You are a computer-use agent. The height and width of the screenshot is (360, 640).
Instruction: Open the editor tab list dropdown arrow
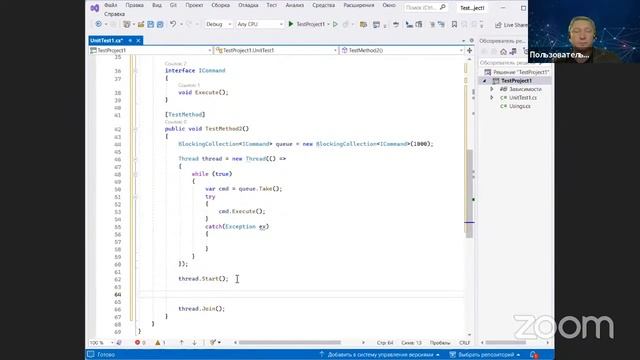(x=463, y=41)
